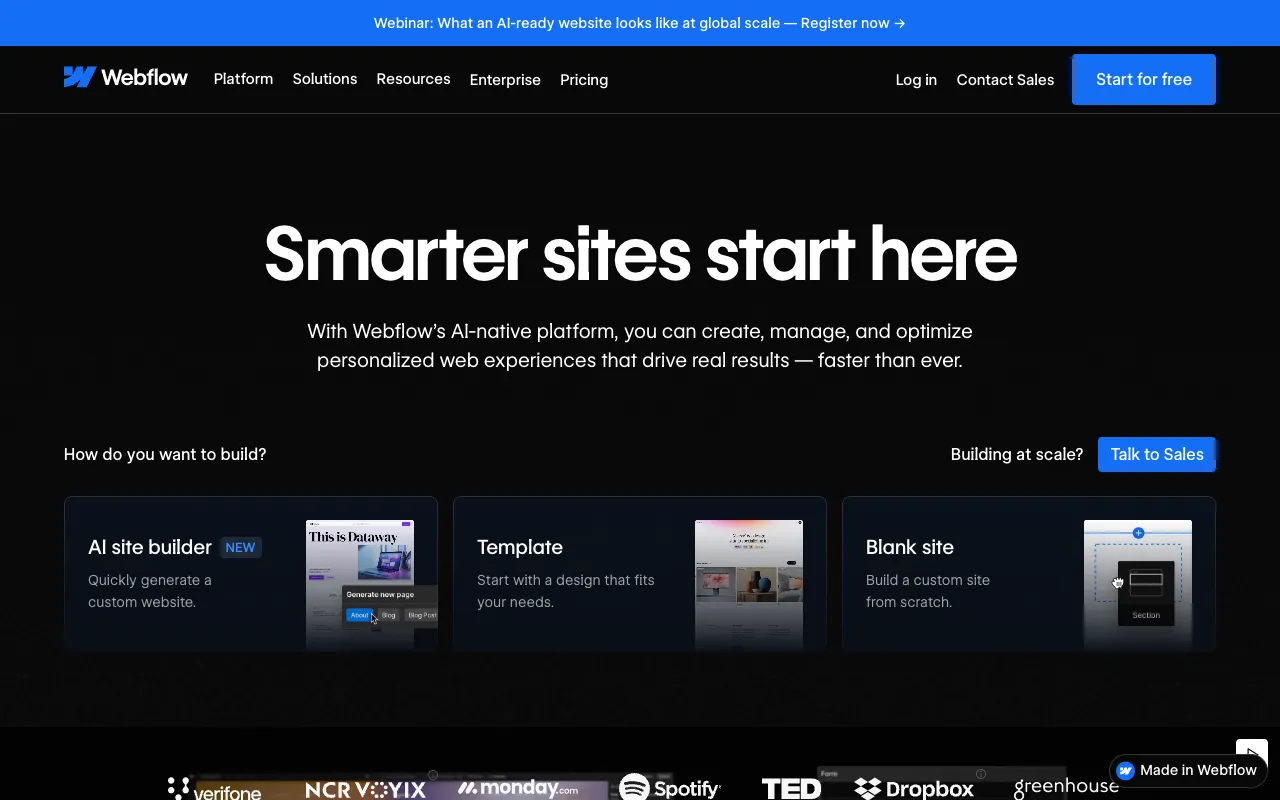
Task: Select the Spotify logo in the brand strip
Action: [x=669, y=787]
